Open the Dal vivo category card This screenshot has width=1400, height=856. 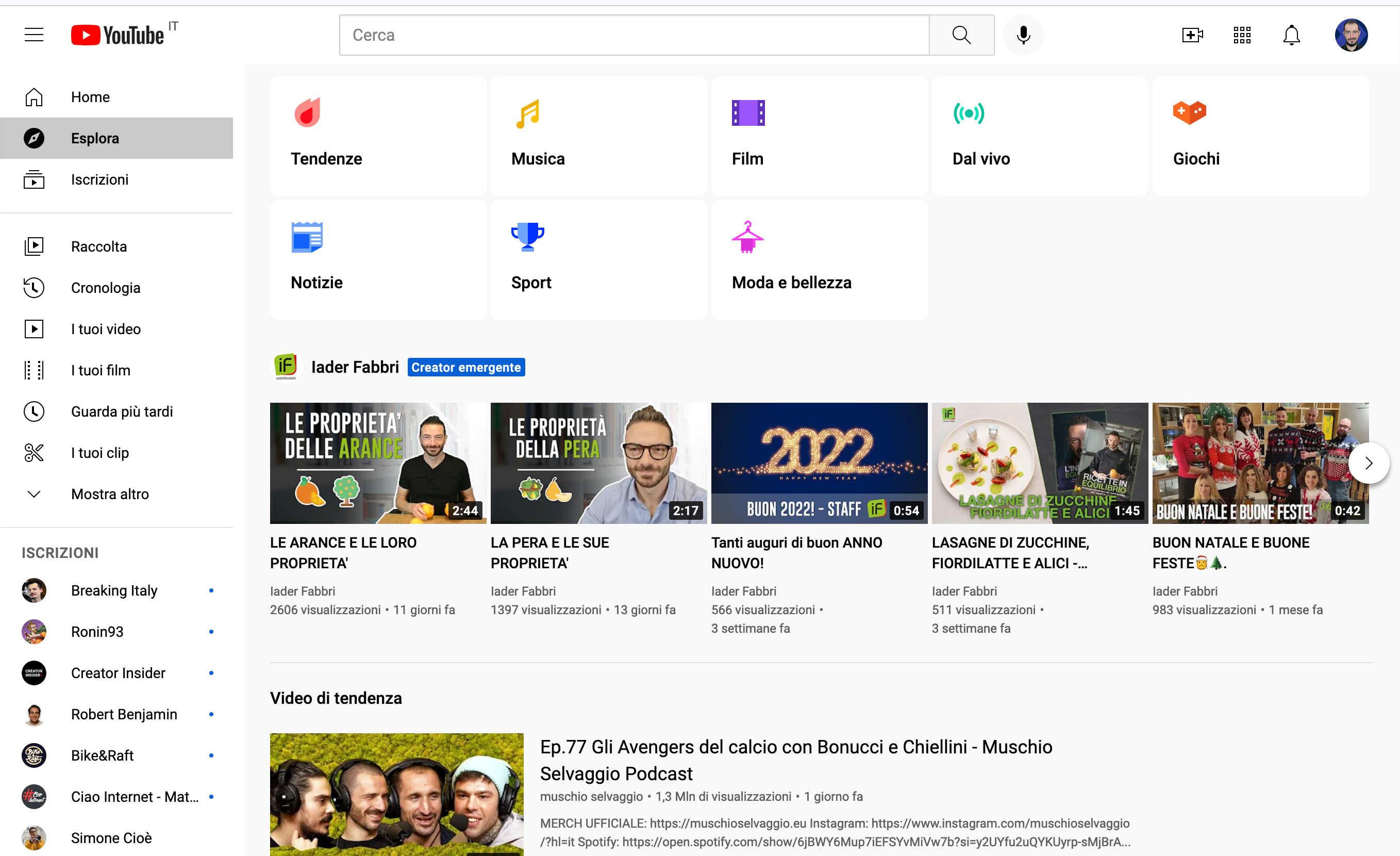1040,137
